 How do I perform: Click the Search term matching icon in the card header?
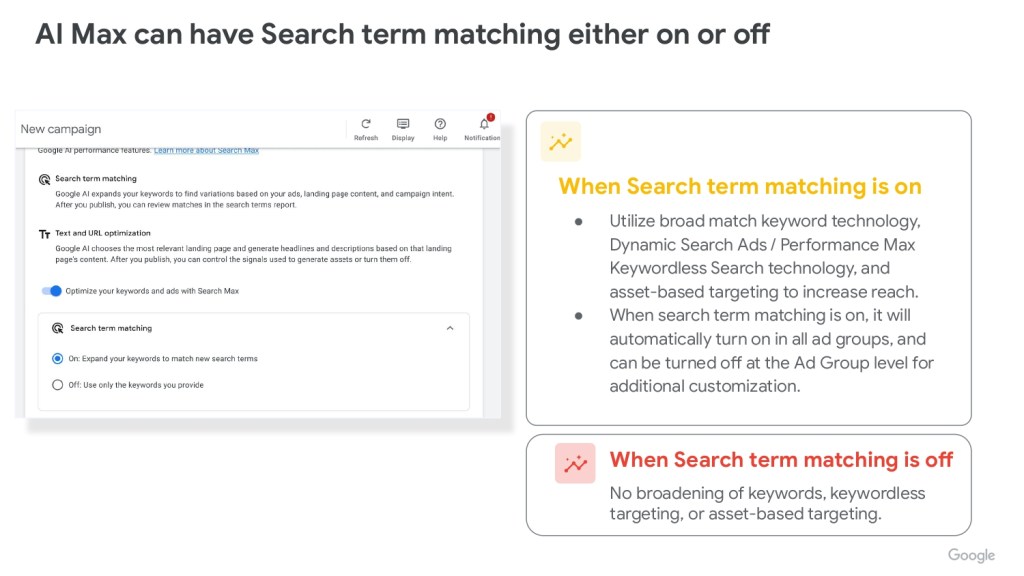pyautogui.click(x=59, y=328)
